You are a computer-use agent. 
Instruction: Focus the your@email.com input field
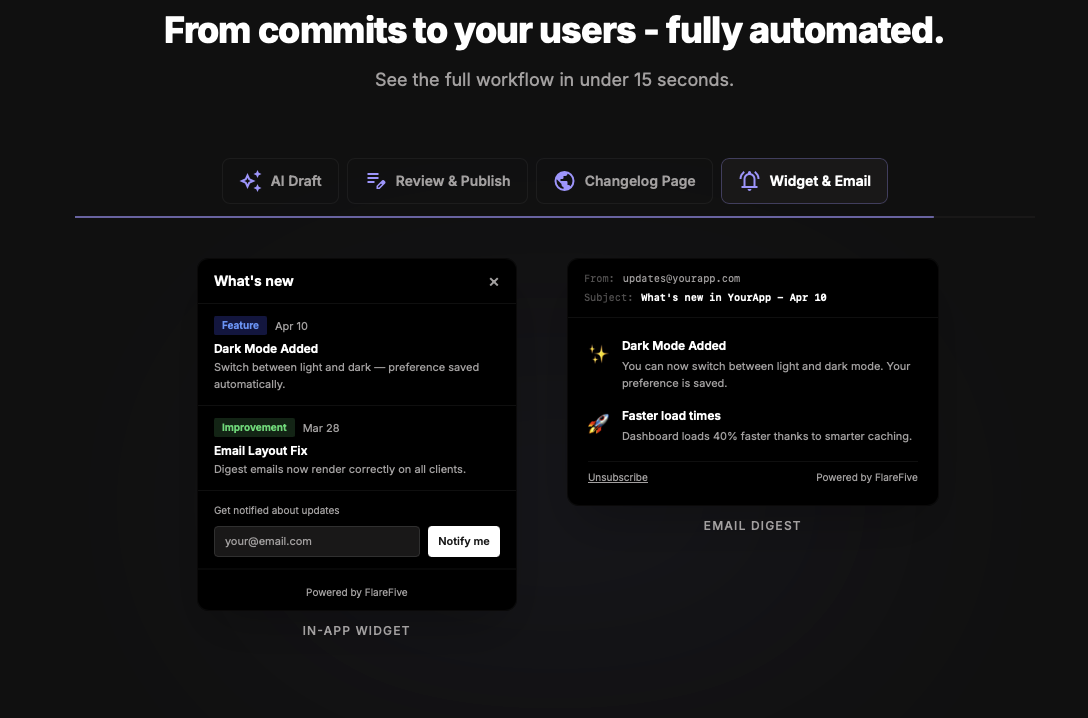coord(316,541)
